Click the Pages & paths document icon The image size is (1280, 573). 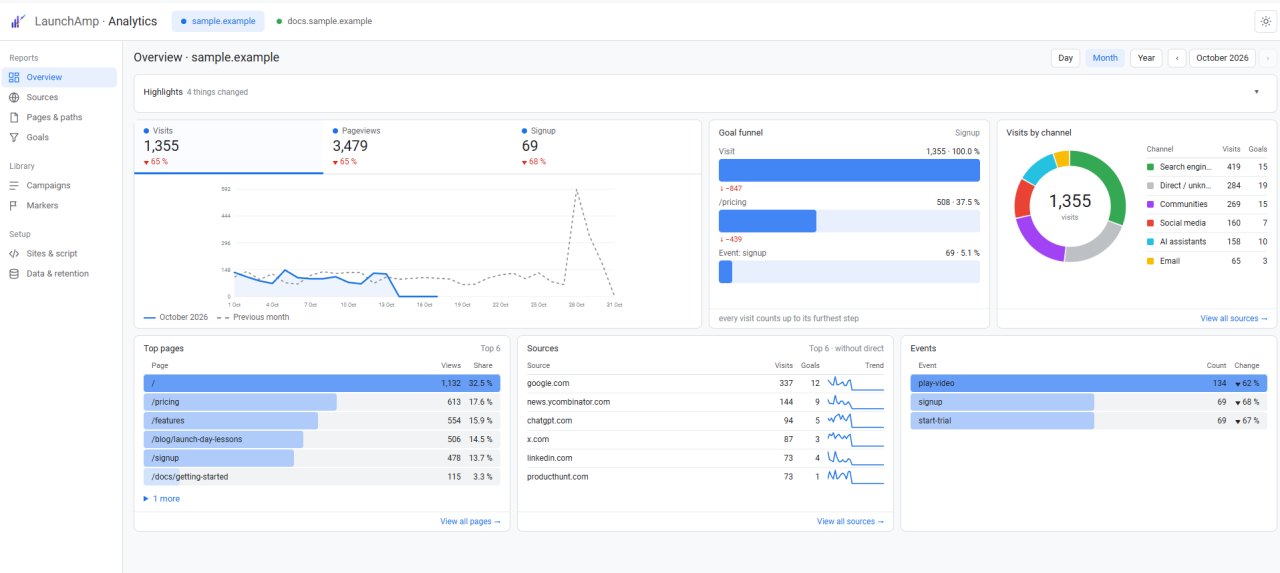(14, 117)
